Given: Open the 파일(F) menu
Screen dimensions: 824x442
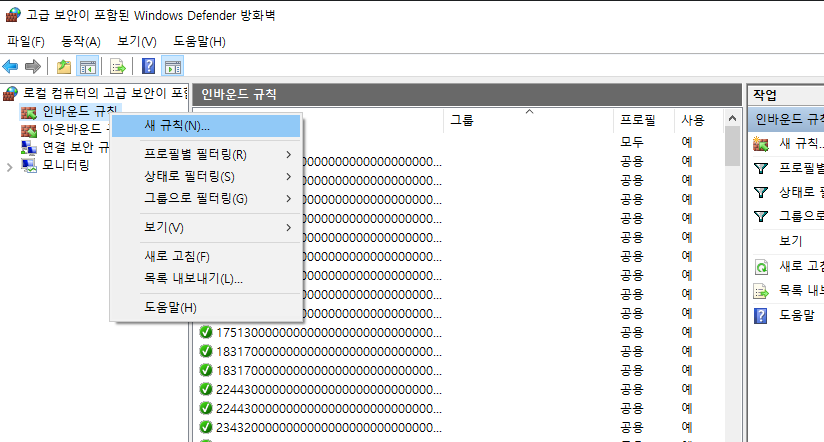Looking at the screenshot, I should 26,42.
